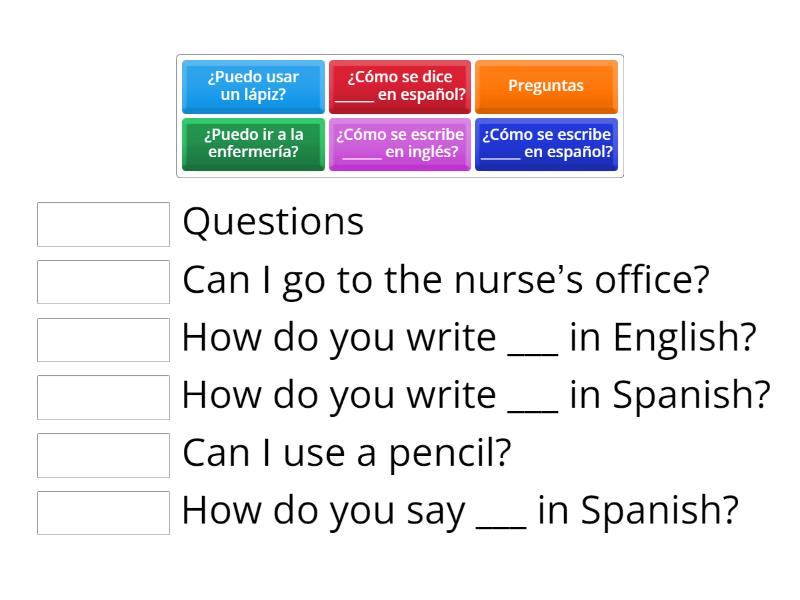Click the 'Questions' definition text
800x600 pixels.
pos(273,223)
